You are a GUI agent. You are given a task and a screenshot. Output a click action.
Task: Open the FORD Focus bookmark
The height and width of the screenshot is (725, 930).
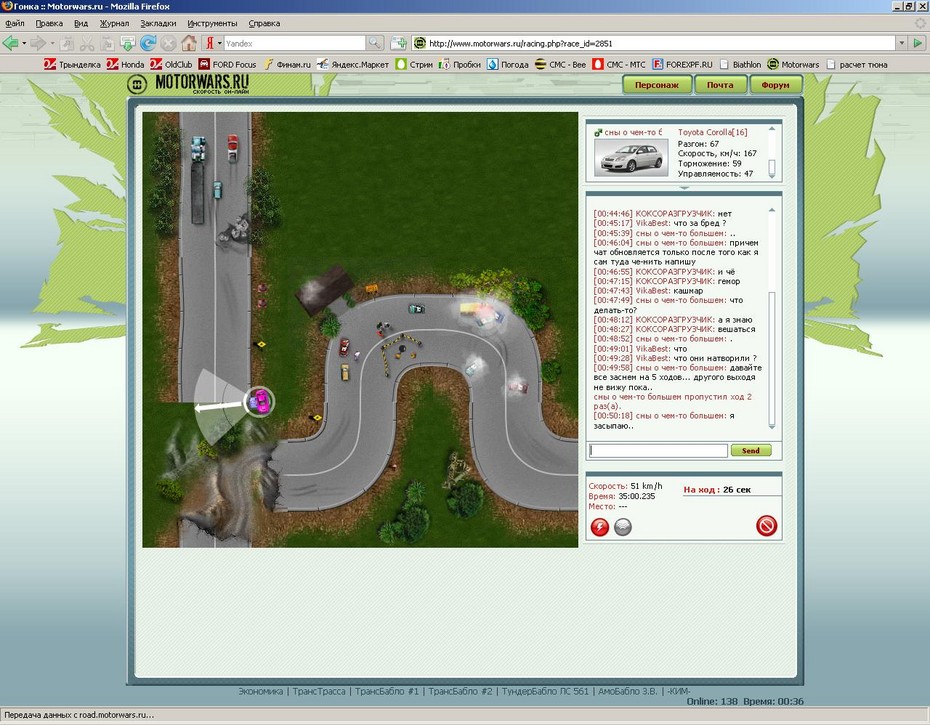tap(227, 65)
